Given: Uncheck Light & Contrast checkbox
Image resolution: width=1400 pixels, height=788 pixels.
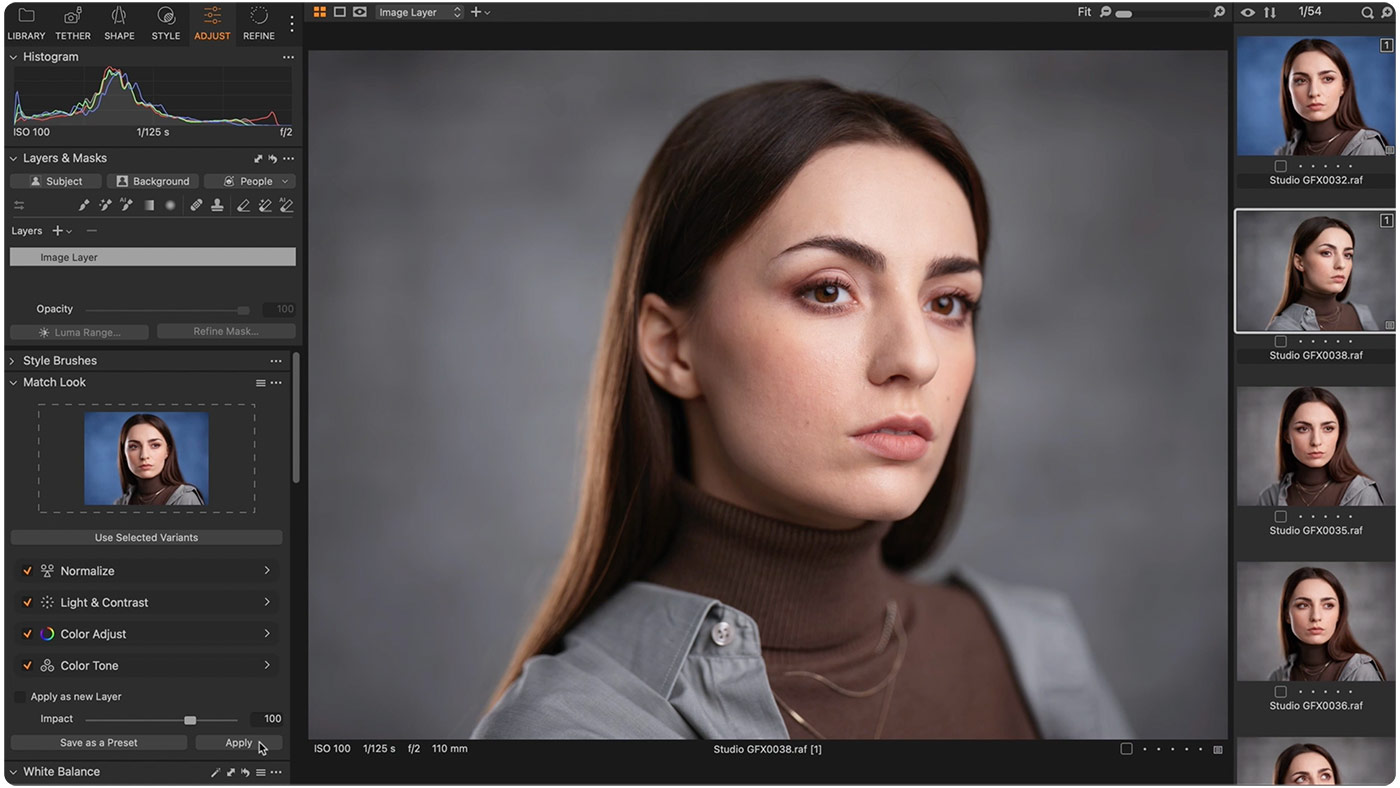Looking at the screenshot, I should [x=28, y=603].
